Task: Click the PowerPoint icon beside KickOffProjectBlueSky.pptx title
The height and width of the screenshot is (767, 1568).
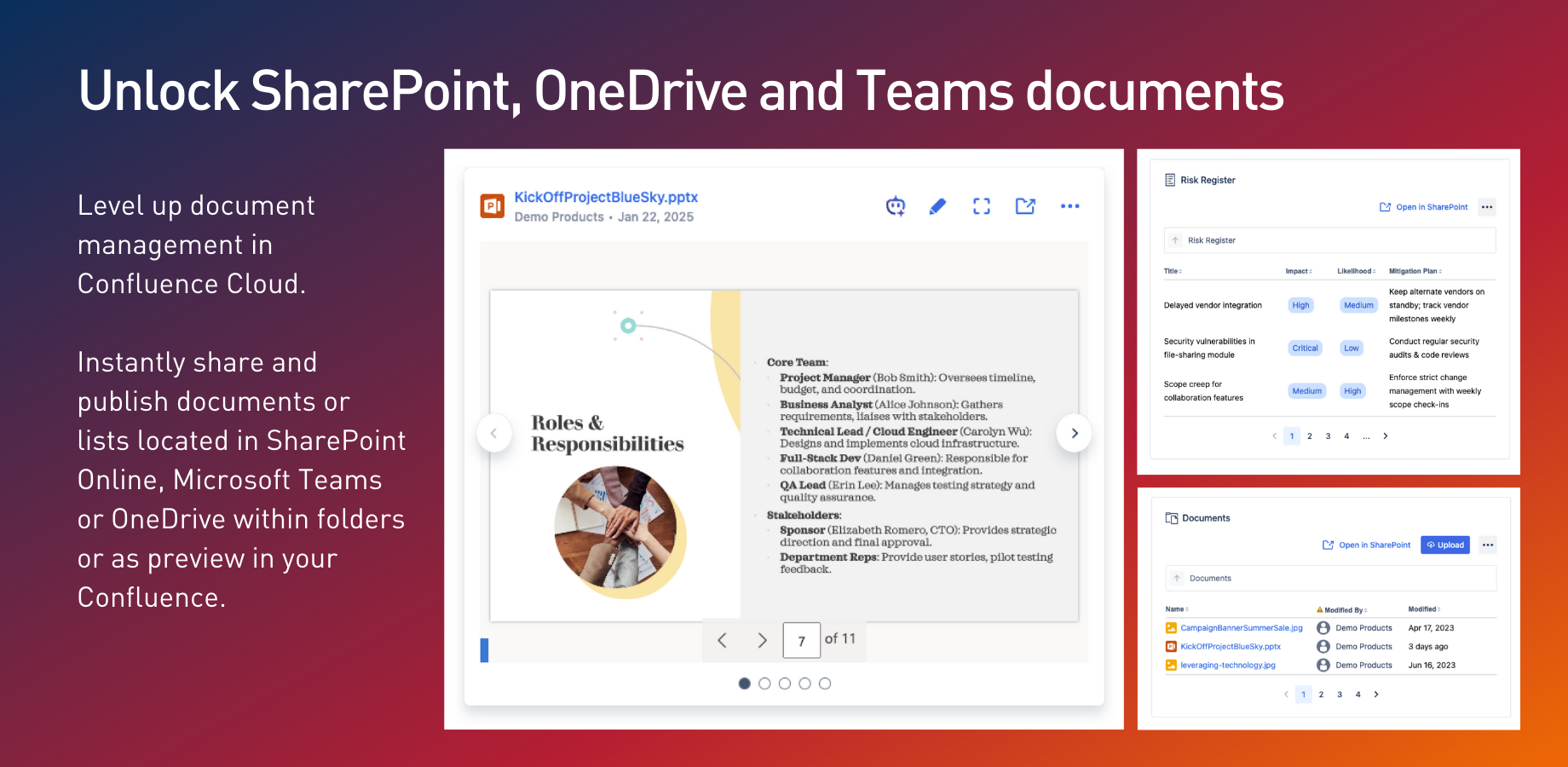Action: coord(491,205)
